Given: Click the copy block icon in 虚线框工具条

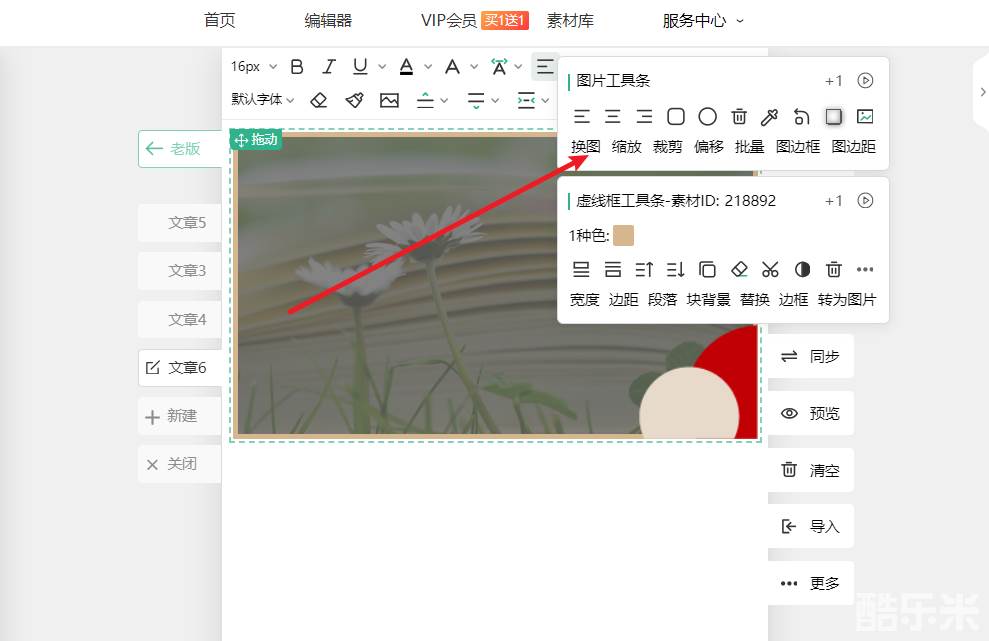Looking at the screenshot, I should click(707, 269).
